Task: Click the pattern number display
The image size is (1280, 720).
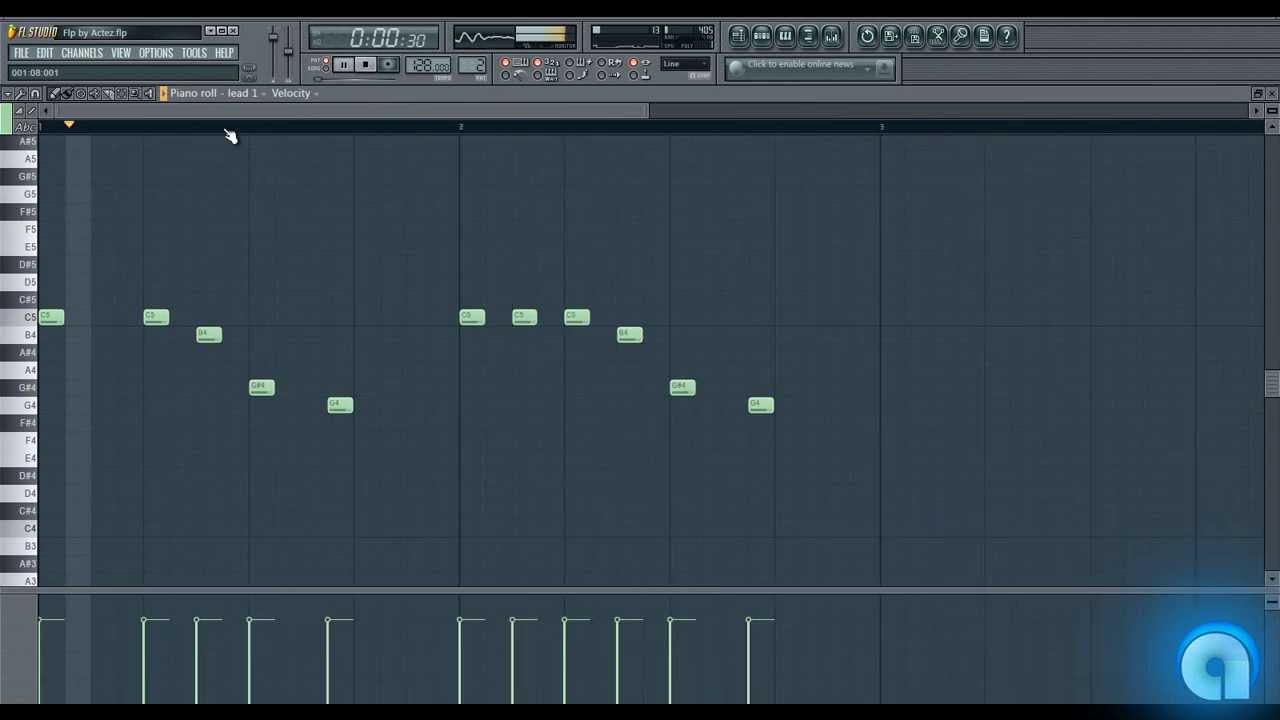Action: pyautogui.click(x=472, y=65)
